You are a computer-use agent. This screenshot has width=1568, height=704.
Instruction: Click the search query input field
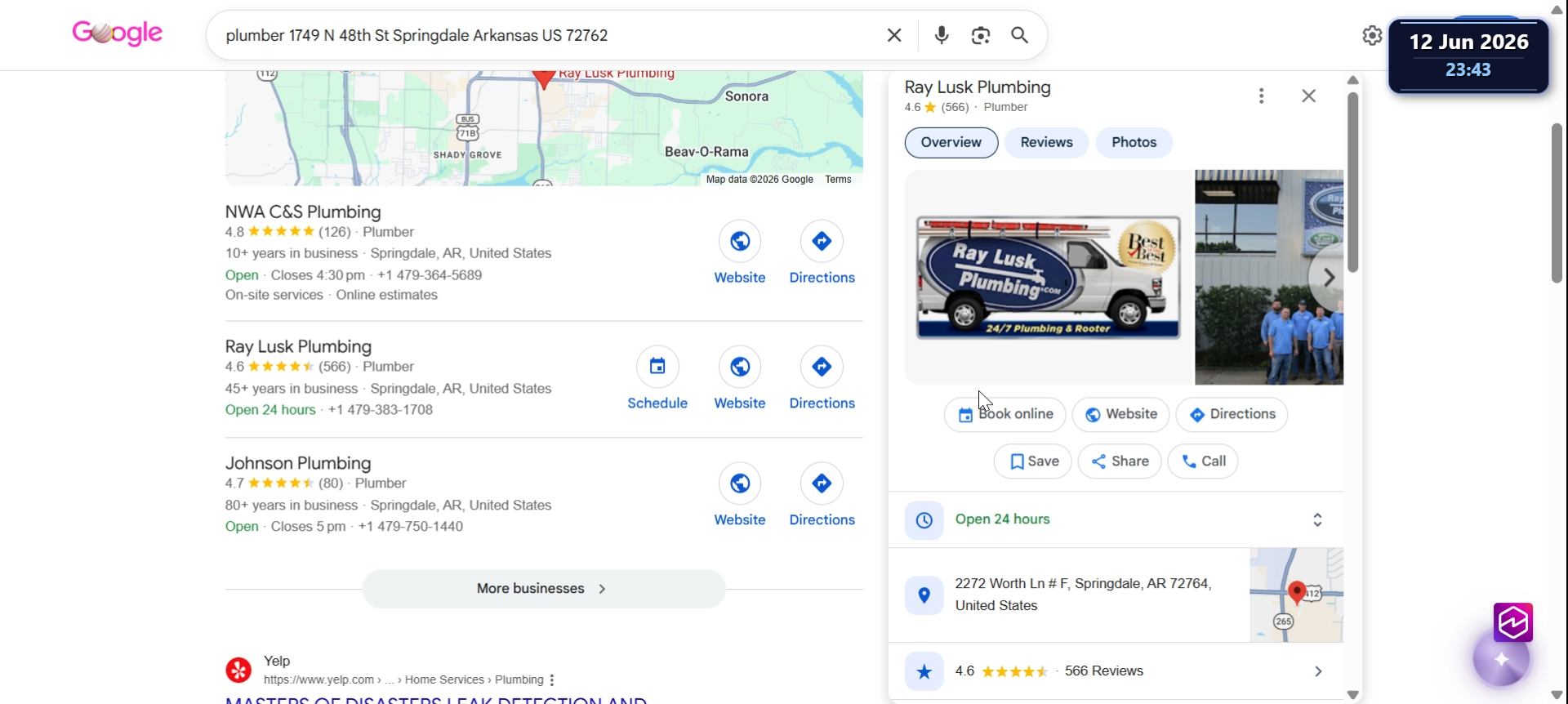click(x=547, y=35)
